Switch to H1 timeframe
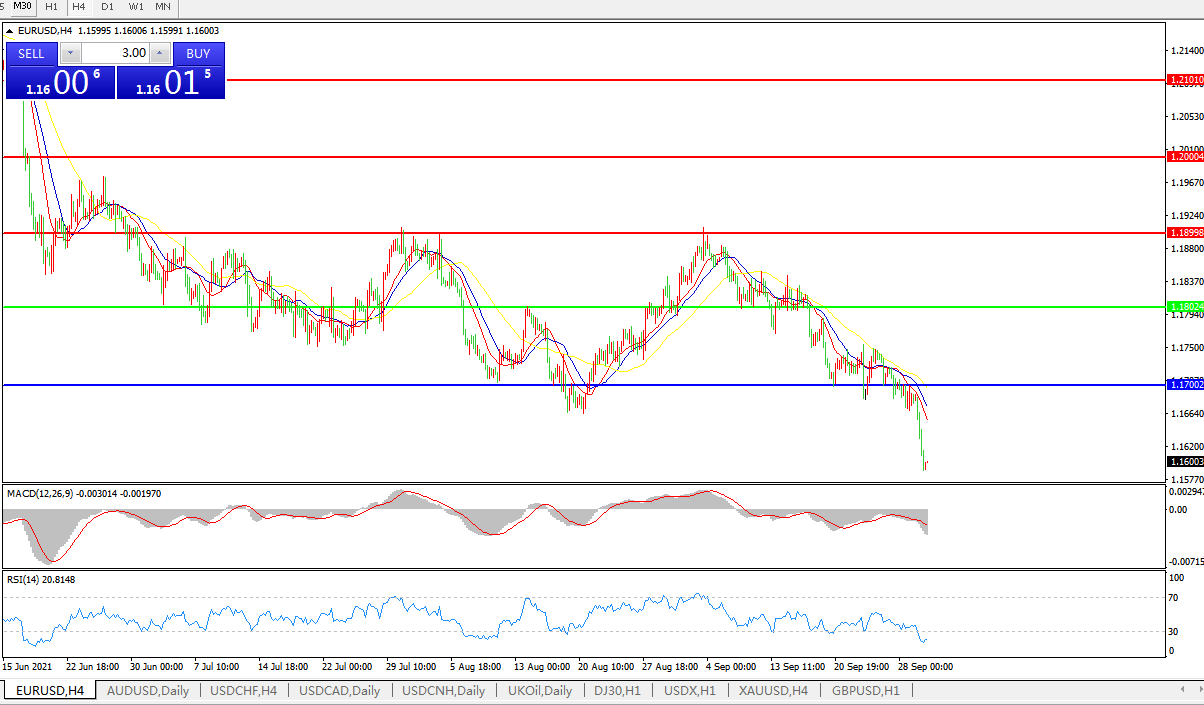The image size is (1204, 705). tap(51, 6)
